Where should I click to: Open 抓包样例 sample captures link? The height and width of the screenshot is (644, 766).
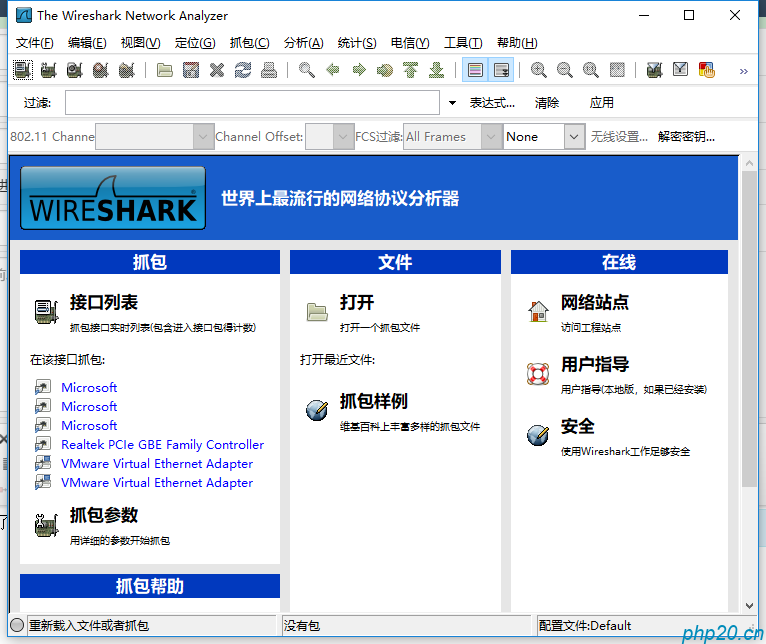click(374, 401)
